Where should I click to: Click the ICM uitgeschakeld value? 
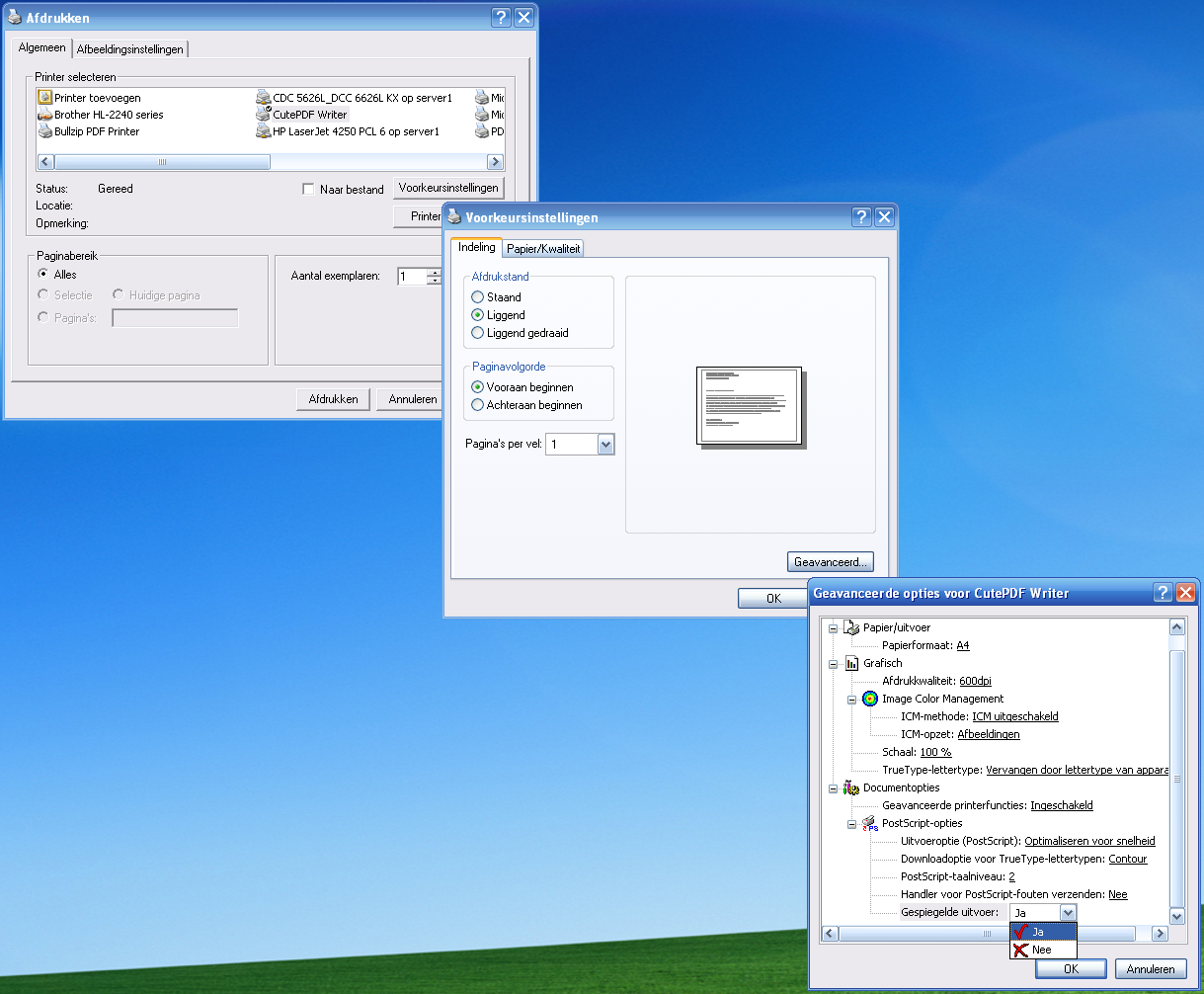(x=1015, y=716)
